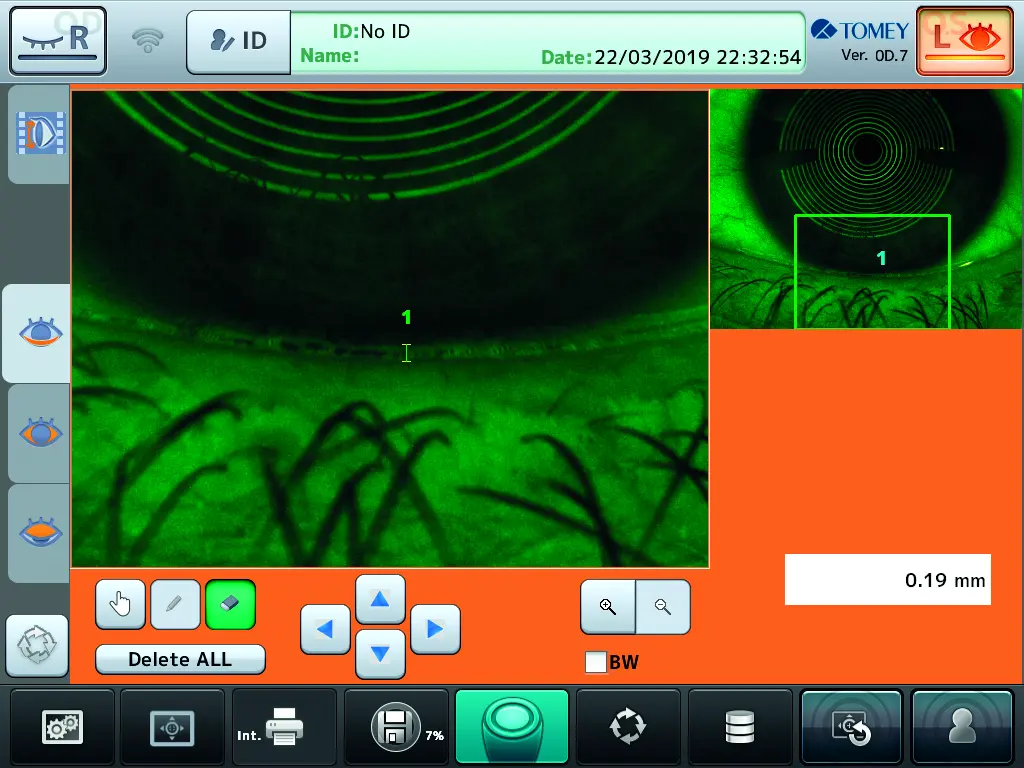The image size is (1024, 768).
Task: Click the zoom out magnifier button
Action: coord(663,606)
